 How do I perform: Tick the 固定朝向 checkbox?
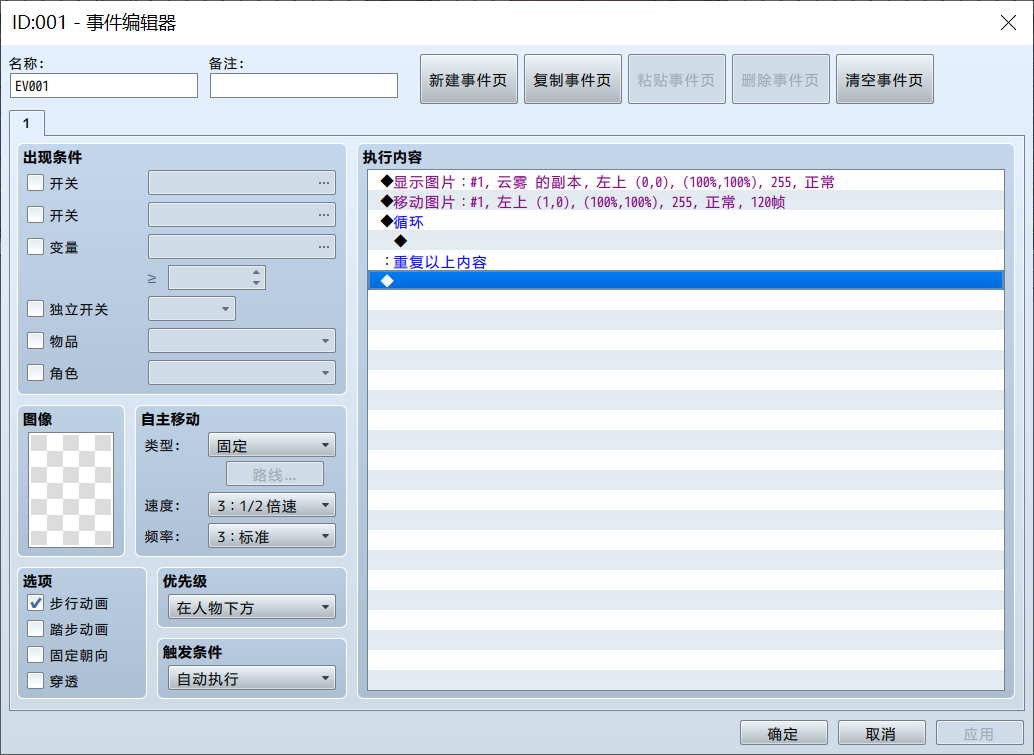(x=36, y=655)
